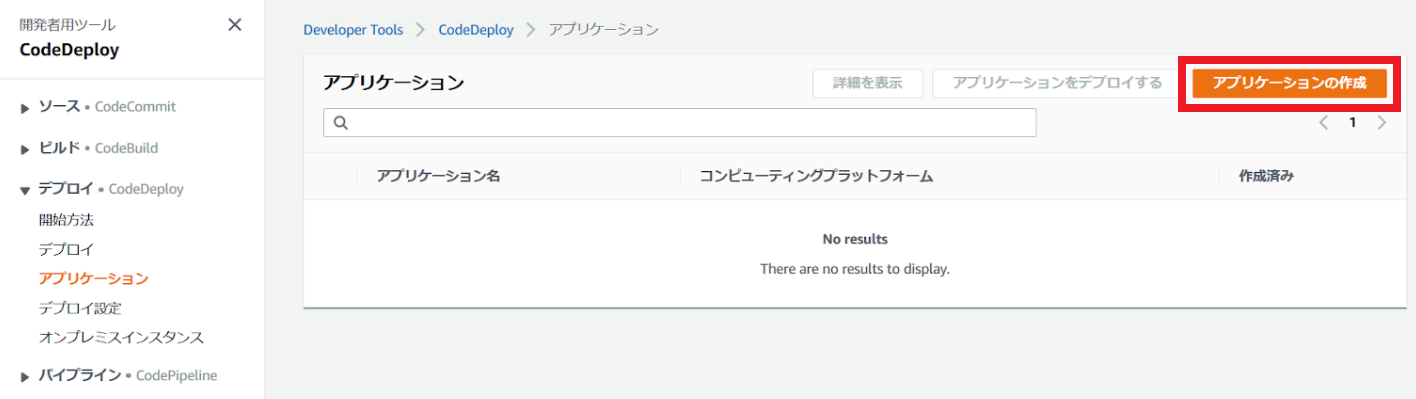Click アプリケーションをデプロイする button

(x=1057, y=83)
